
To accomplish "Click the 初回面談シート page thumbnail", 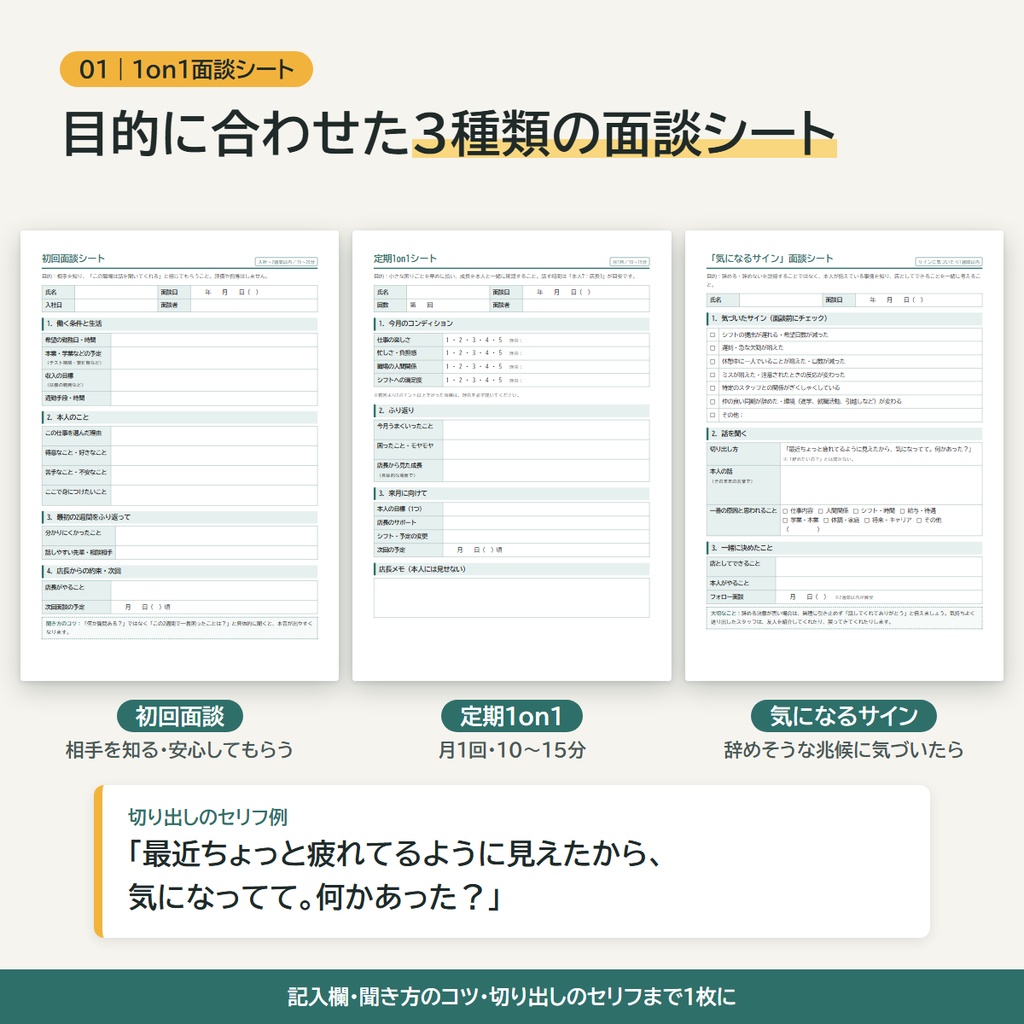I will pos(180,455).
